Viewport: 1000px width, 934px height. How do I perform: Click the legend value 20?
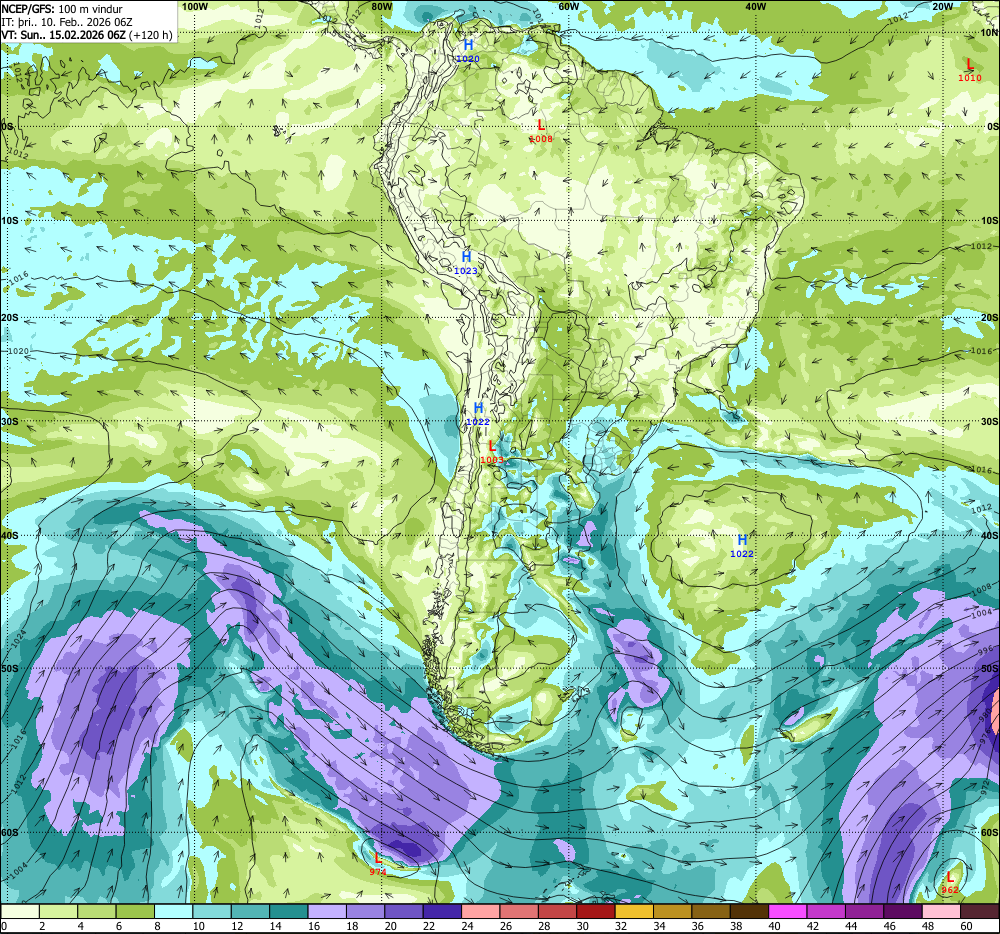[x=390, y=926]
